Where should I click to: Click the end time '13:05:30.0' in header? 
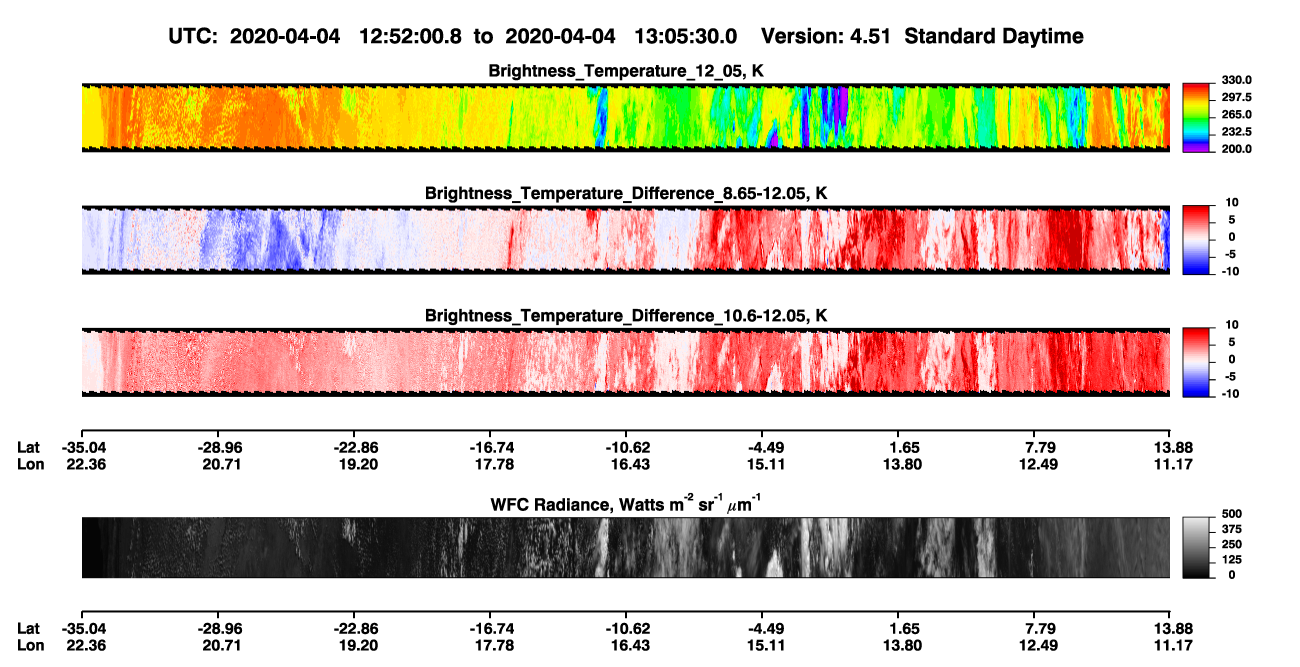(686, 36)
